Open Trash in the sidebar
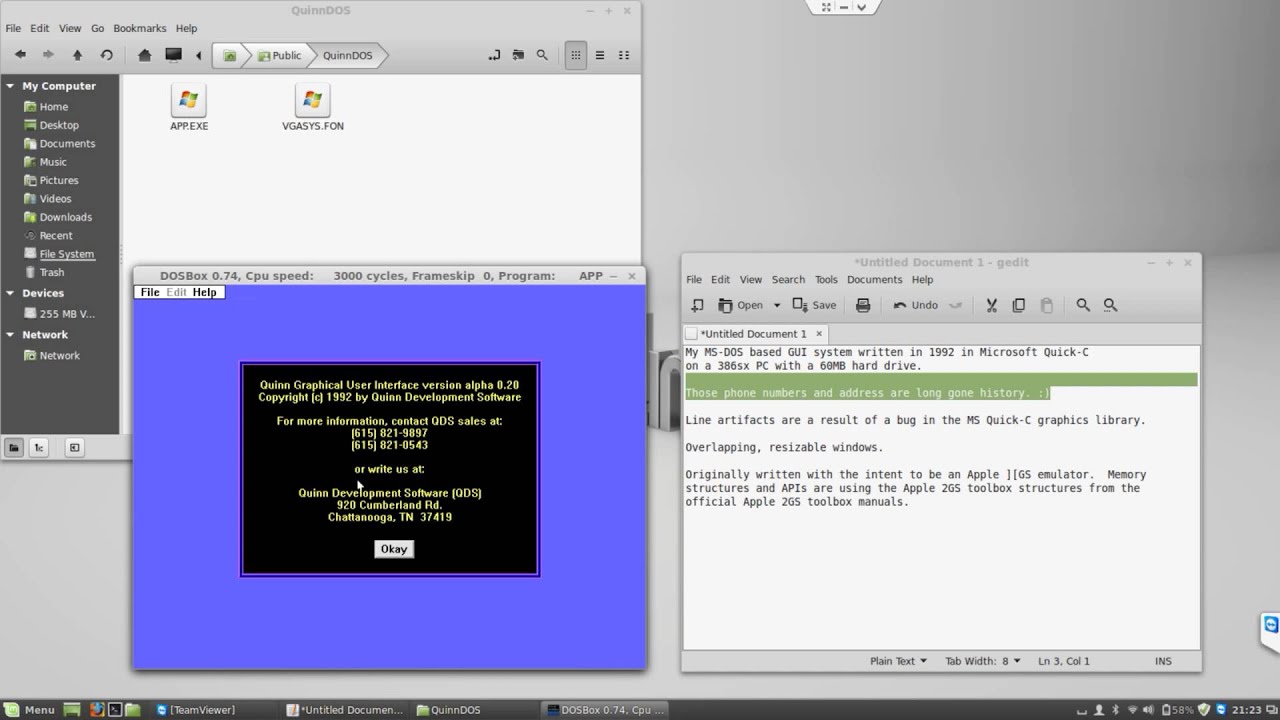This screenshot has width=1280, height=720. (x=52, y=272)
